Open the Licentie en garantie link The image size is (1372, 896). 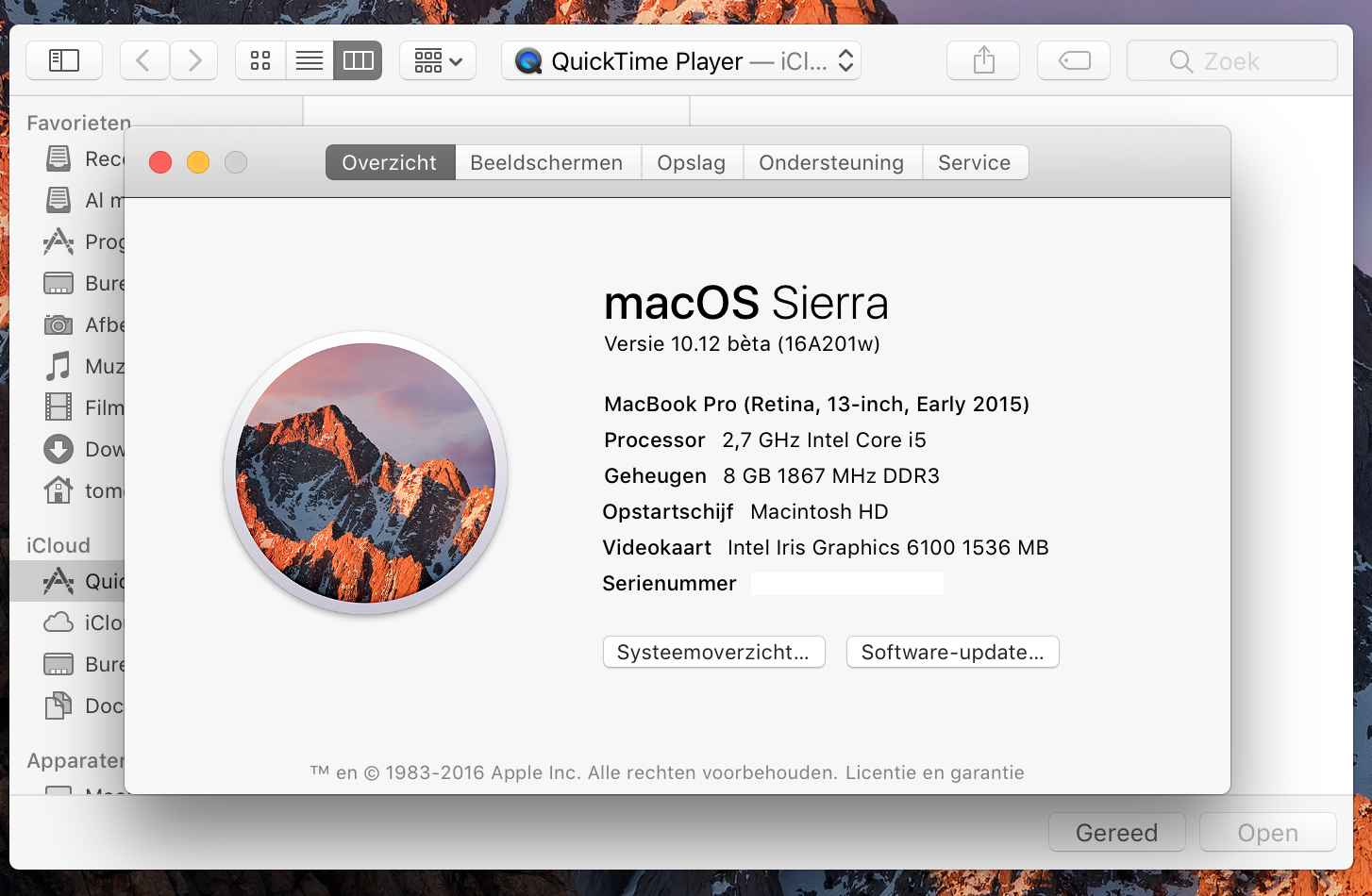point(934,772)
